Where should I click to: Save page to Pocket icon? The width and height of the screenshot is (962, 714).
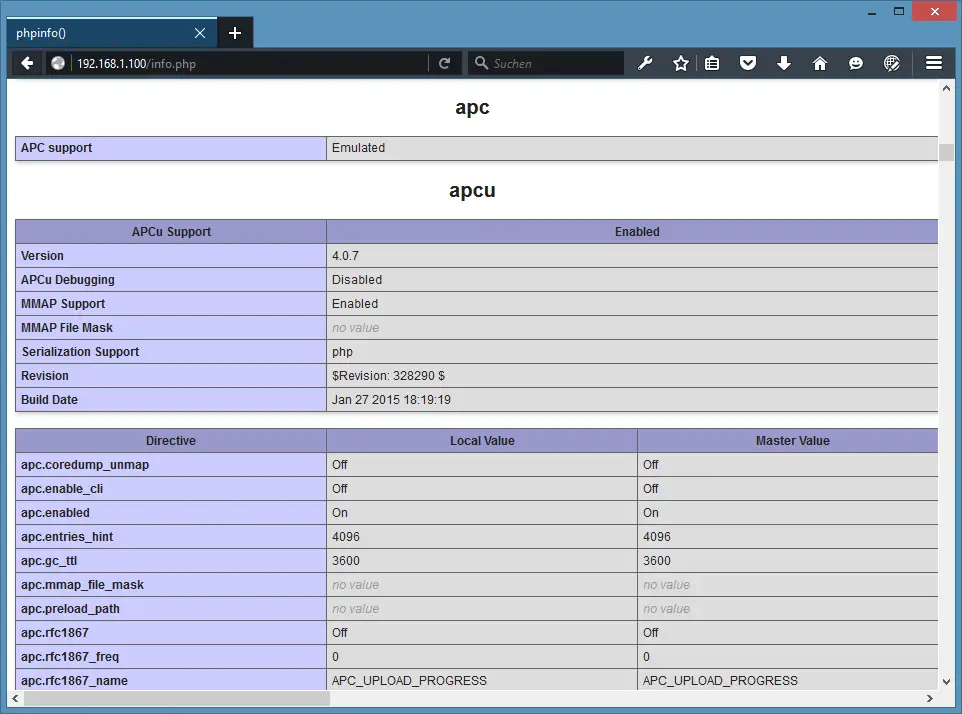pos(748,63)
